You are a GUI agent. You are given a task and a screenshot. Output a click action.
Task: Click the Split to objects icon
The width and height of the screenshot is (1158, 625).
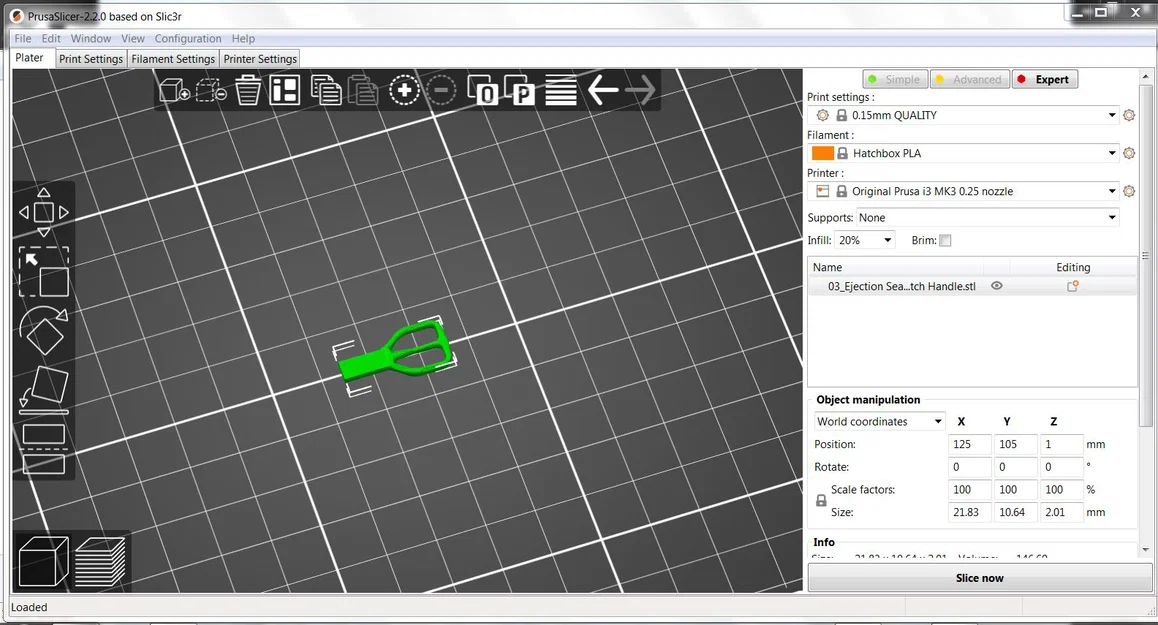pos(483,91)
